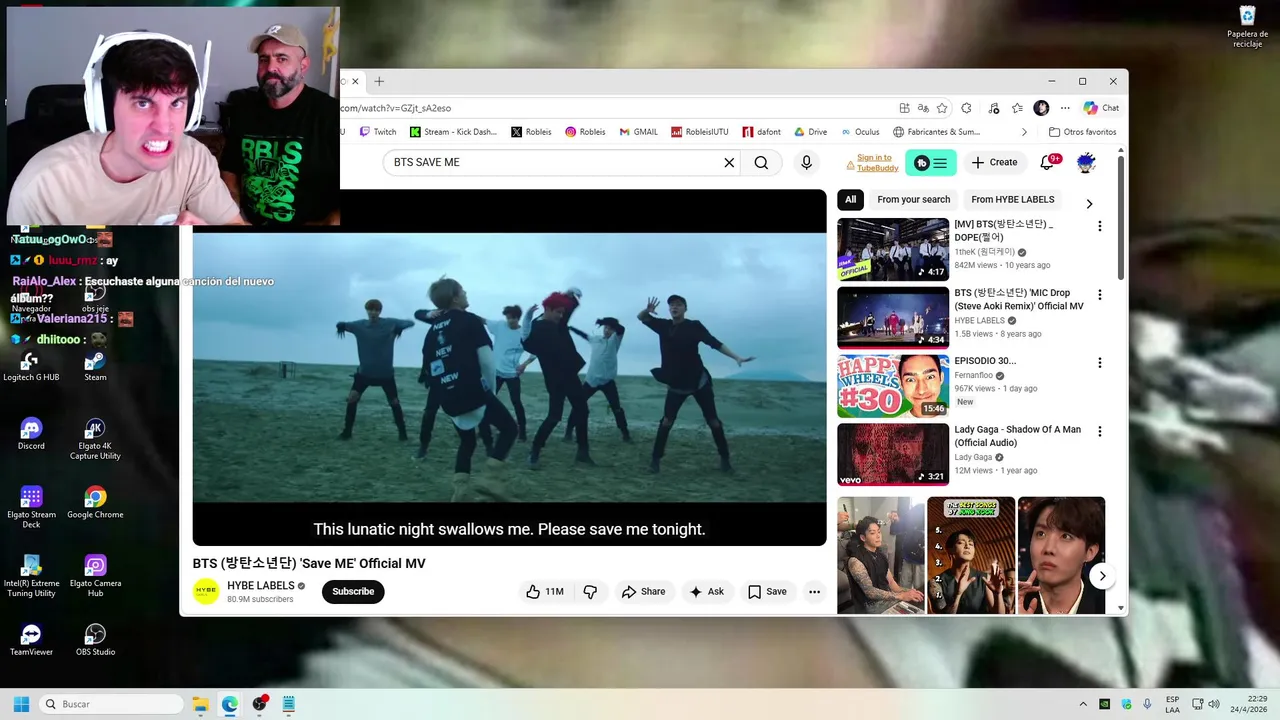The height and width of the screenshot is (720, 1280).
Task: Open the Stream - Kick Dashboard bookmark
Action: coord(453,132)
